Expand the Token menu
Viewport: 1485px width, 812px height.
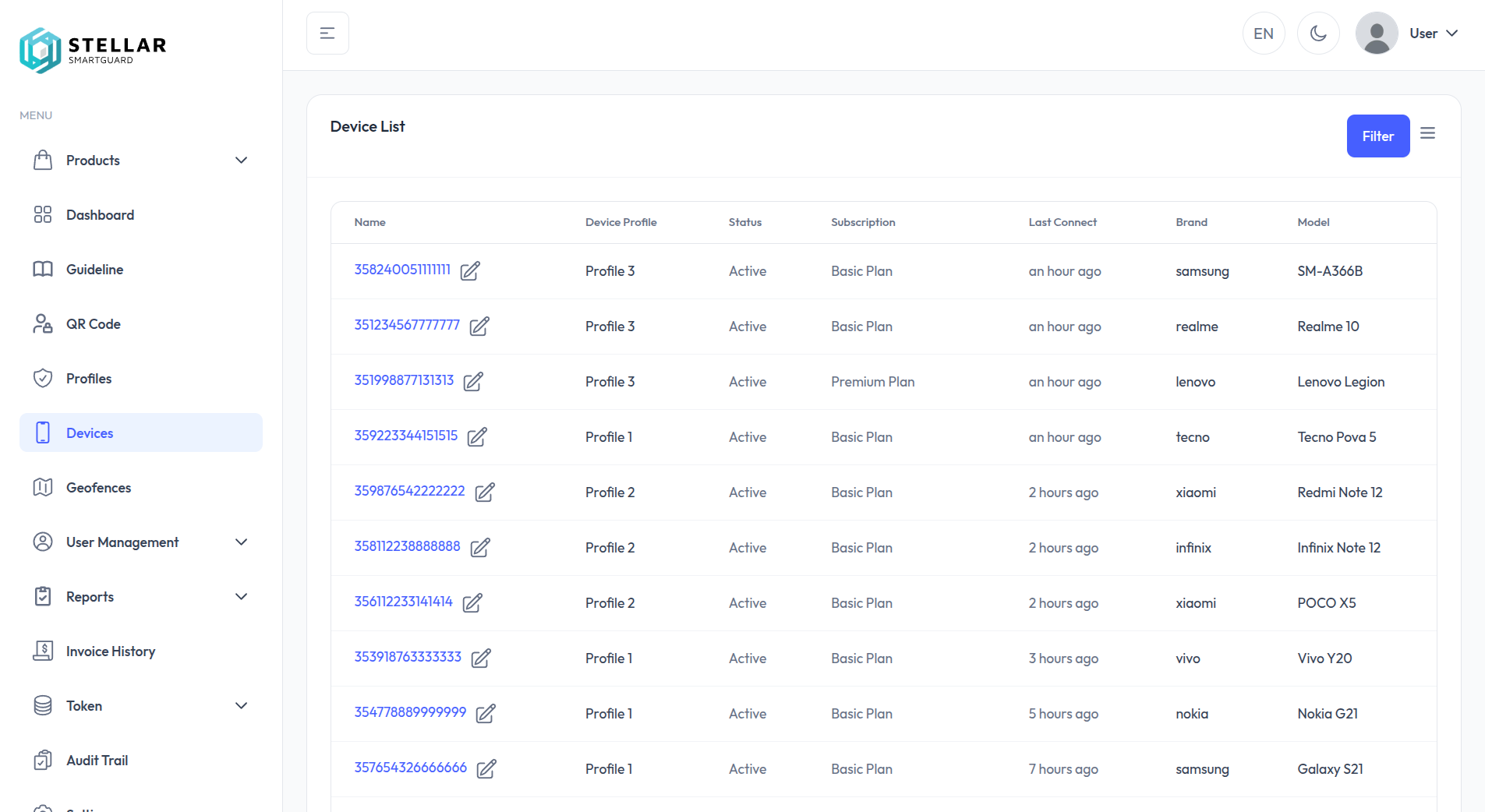[x=242, y=705]
